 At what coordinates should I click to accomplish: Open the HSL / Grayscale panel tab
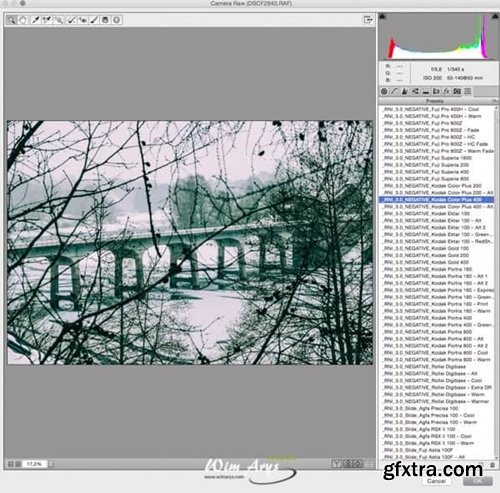click(415, 91)
